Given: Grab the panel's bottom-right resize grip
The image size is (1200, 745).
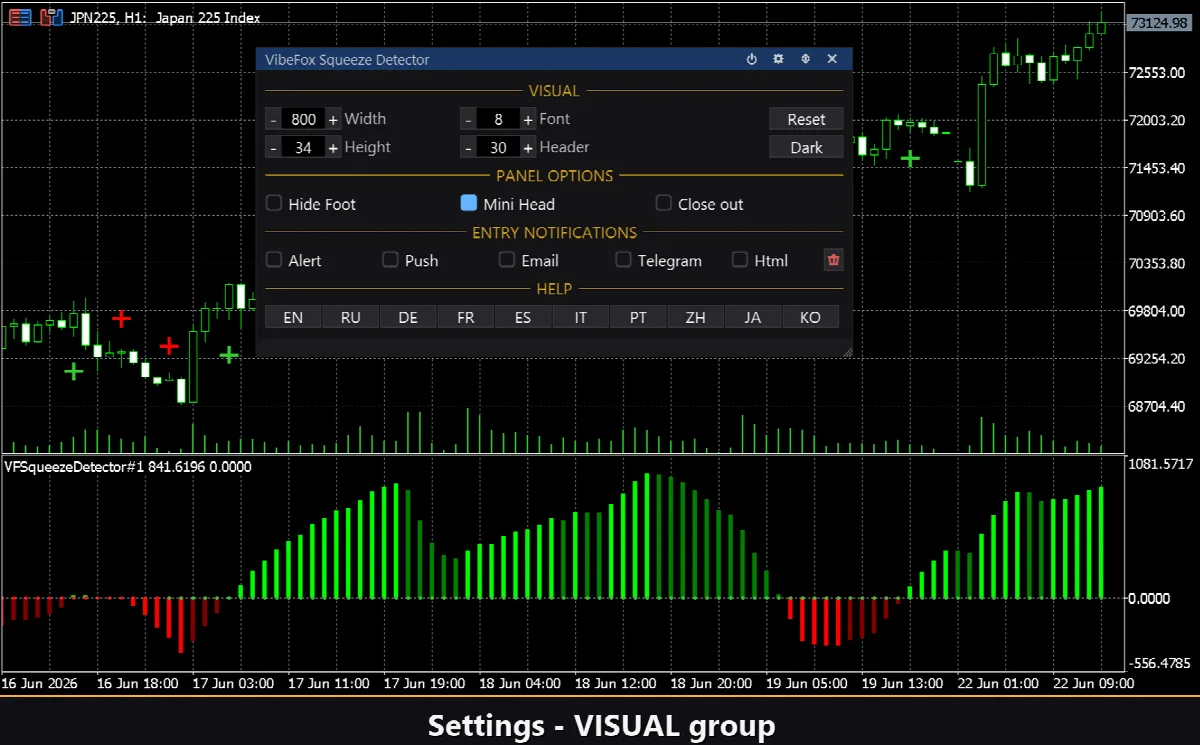Looking at the screenshot, I should pos(848,352).
